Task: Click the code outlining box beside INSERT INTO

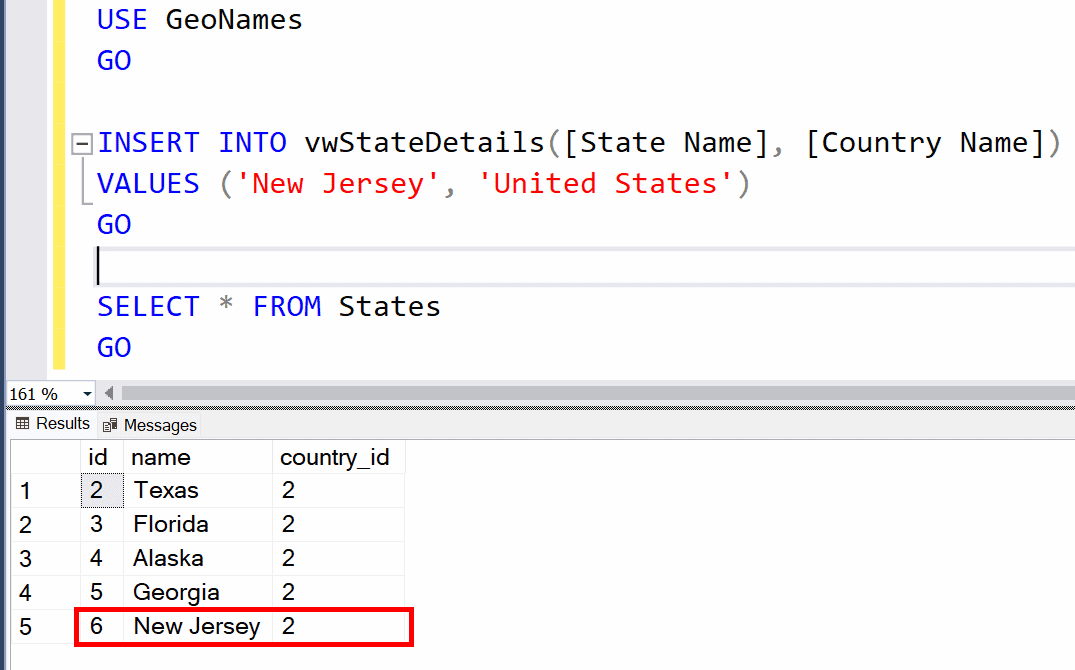Action: click(81, 143)
